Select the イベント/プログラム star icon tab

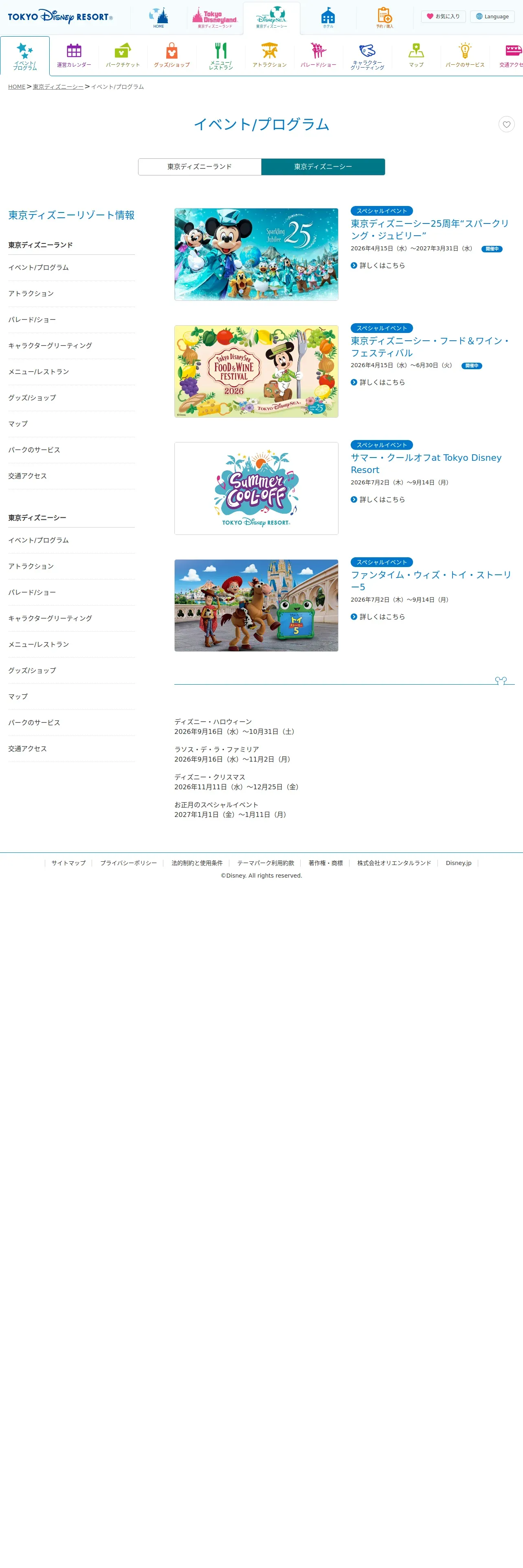click(x=25, y=56)
